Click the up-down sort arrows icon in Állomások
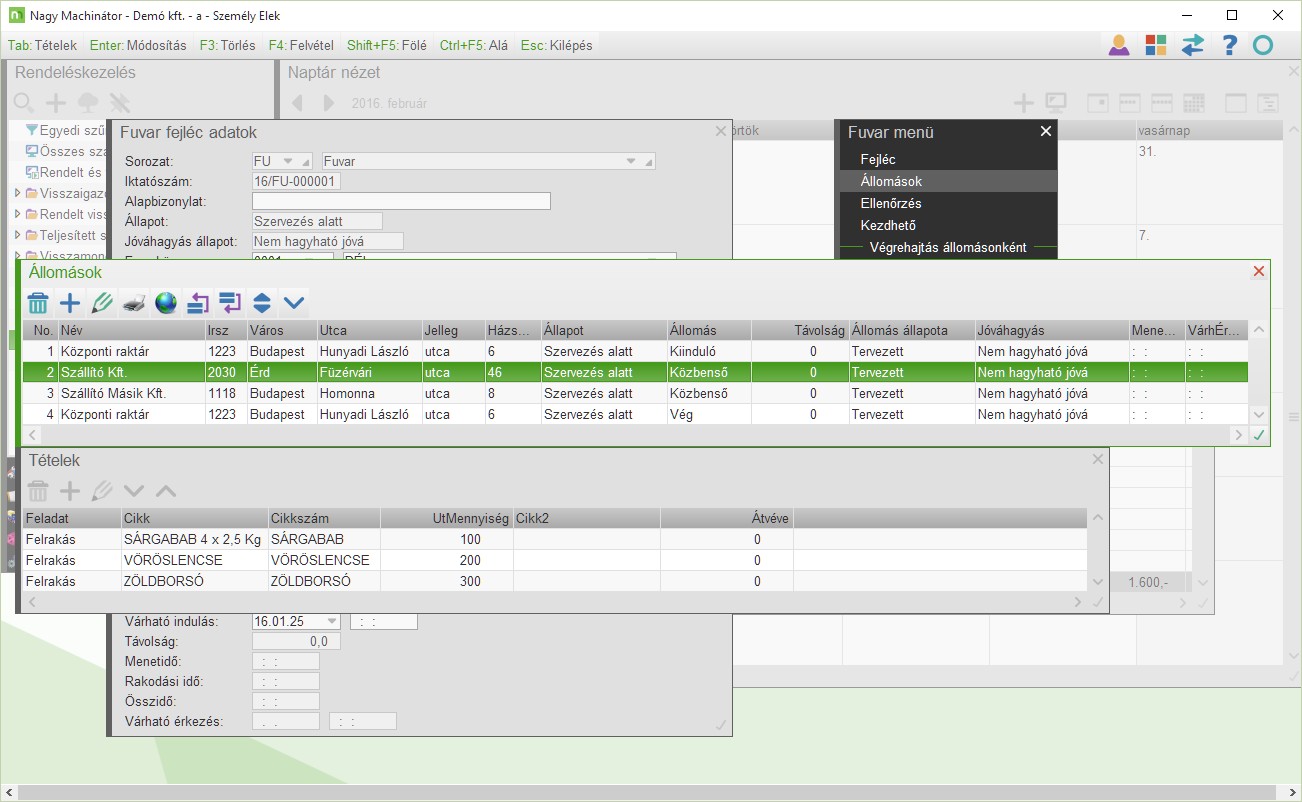1302x802 pixels. [262, 303]
